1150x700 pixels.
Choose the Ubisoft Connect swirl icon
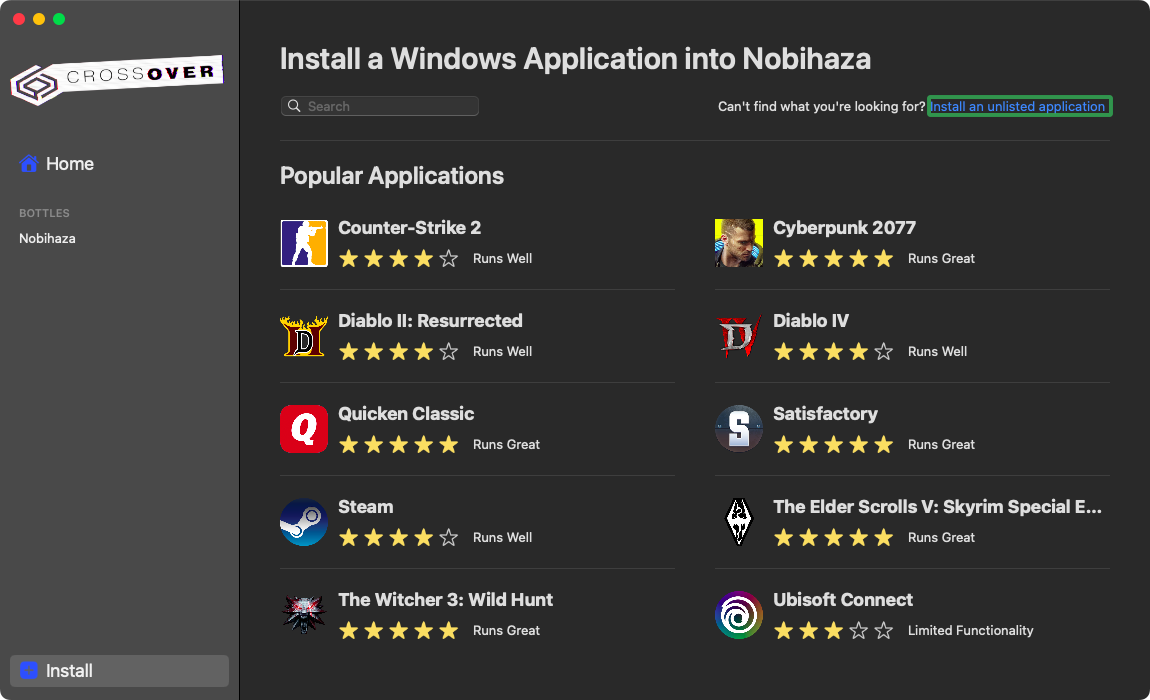(x=739, y=615)
